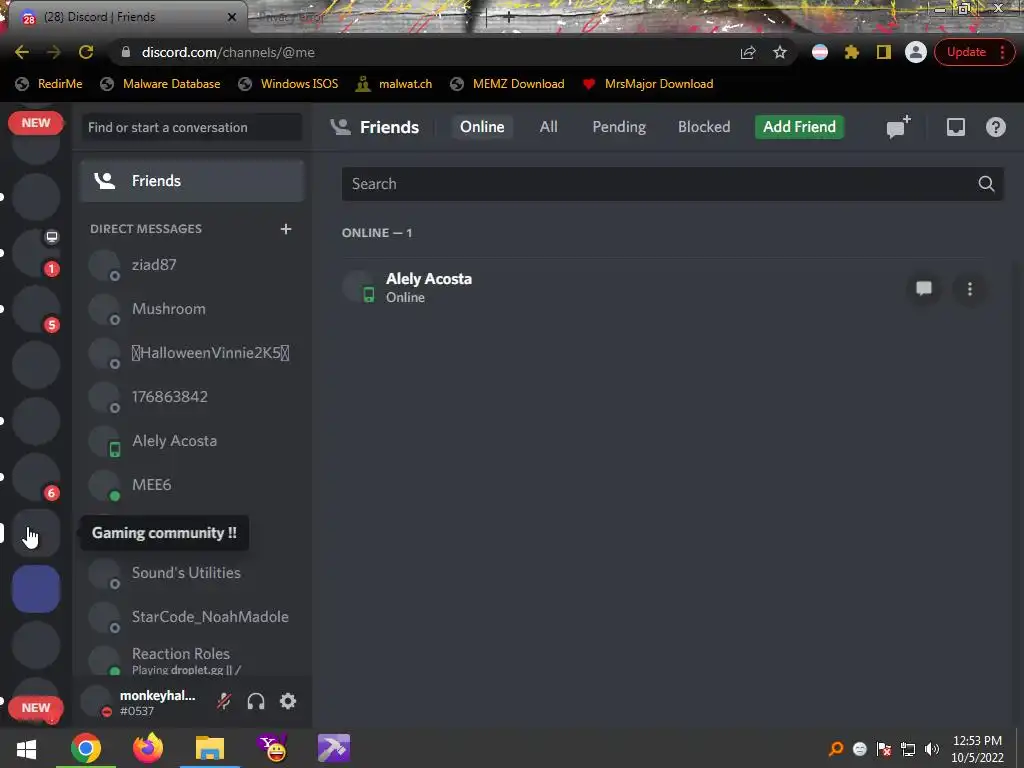The width and height of the screenshot is (1024, 768).
Task: Open the server with the 1 badge
Action: (36, 253)
